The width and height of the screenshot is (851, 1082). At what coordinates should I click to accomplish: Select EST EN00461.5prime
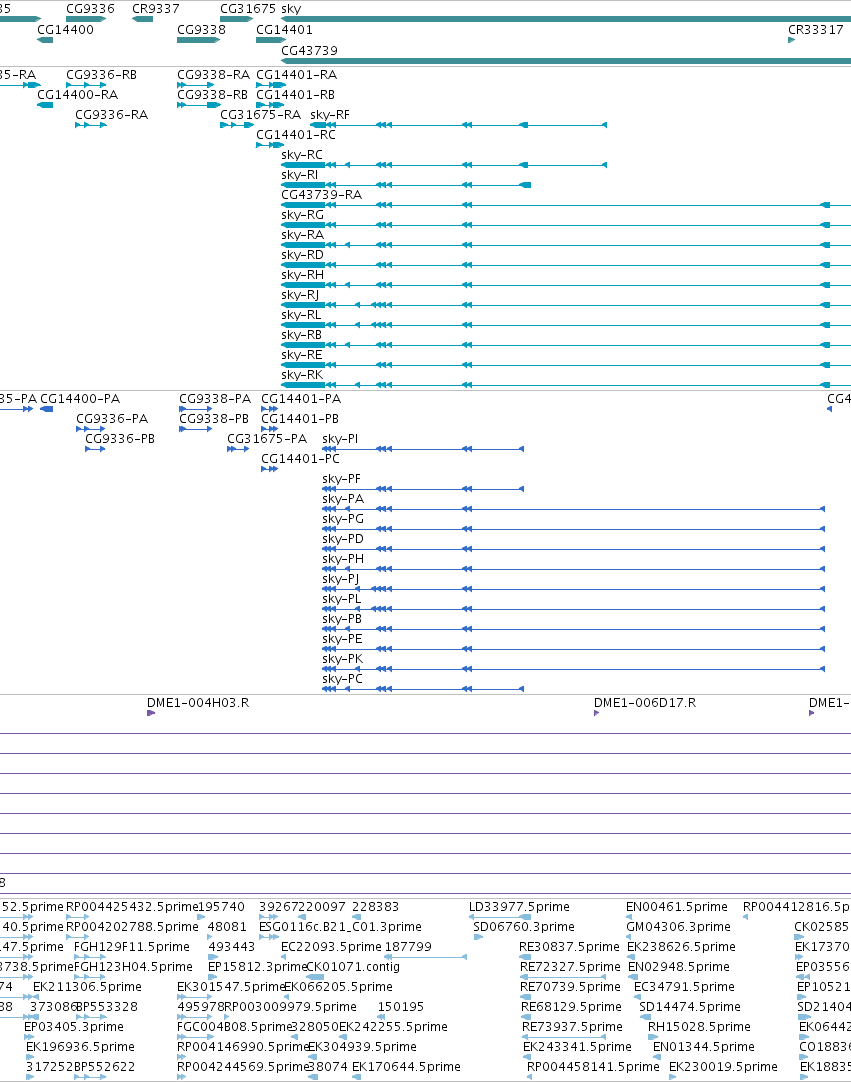(x=676, y=907)
